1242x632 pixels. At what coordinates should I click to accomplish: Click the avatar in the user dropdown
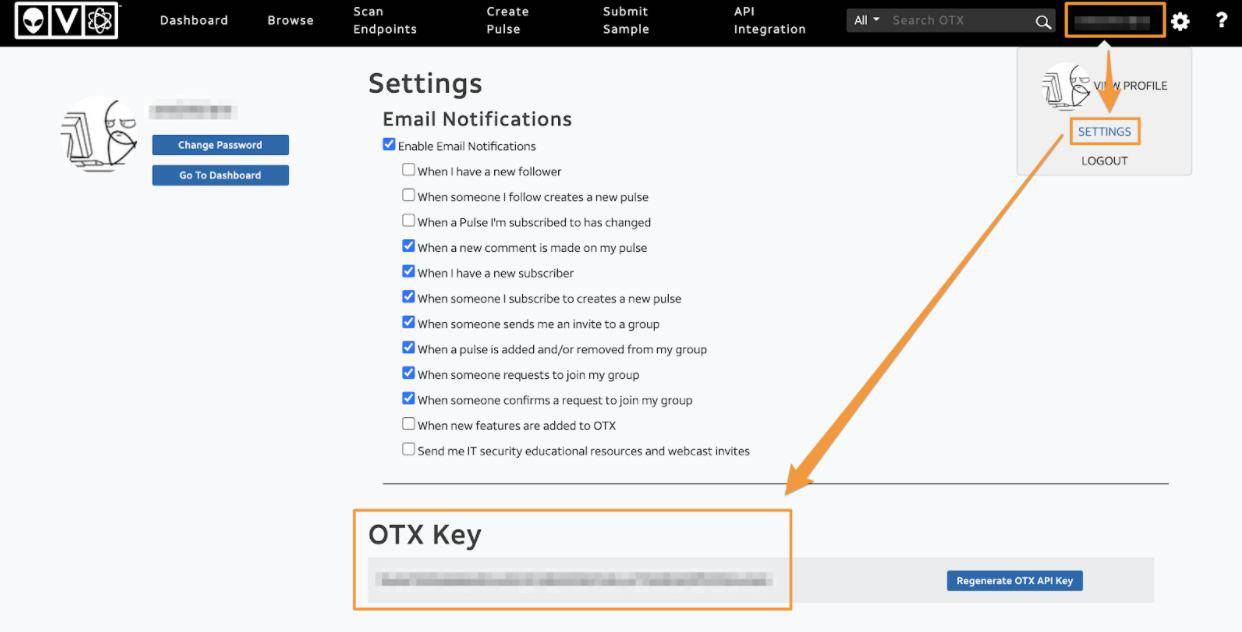(x=1066, y=87)
